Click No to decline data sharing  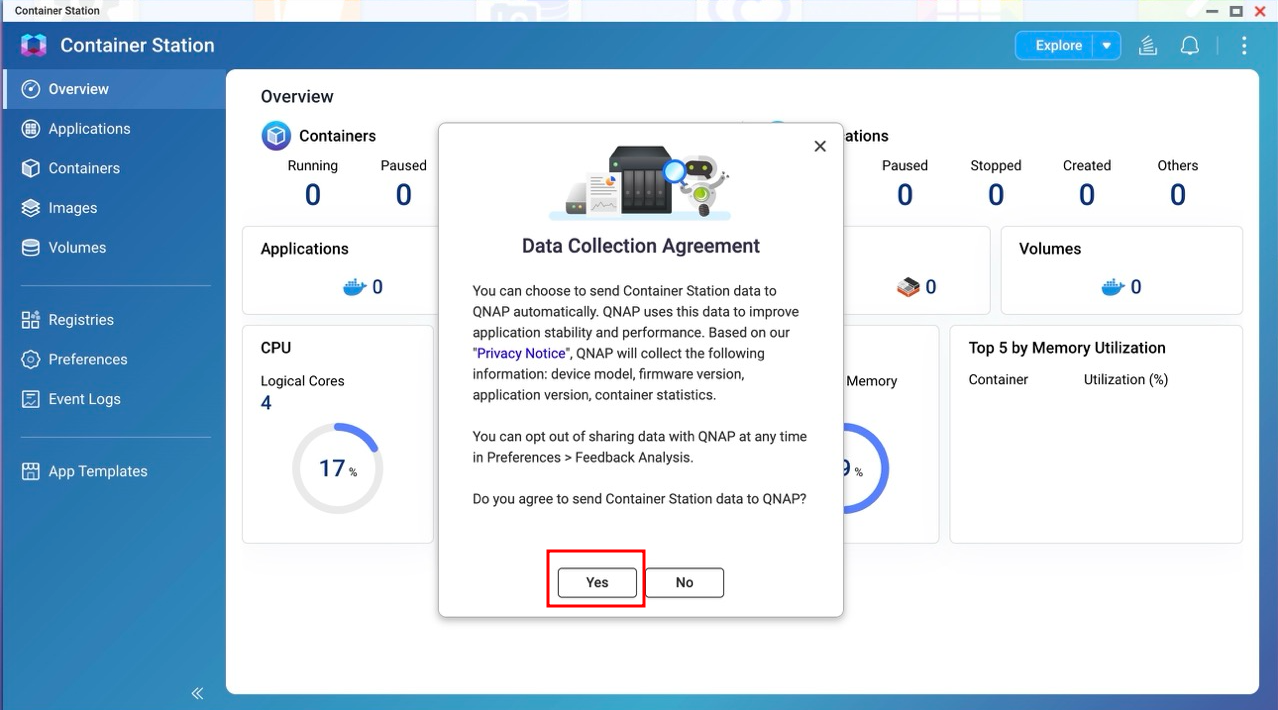coord(684,582)
